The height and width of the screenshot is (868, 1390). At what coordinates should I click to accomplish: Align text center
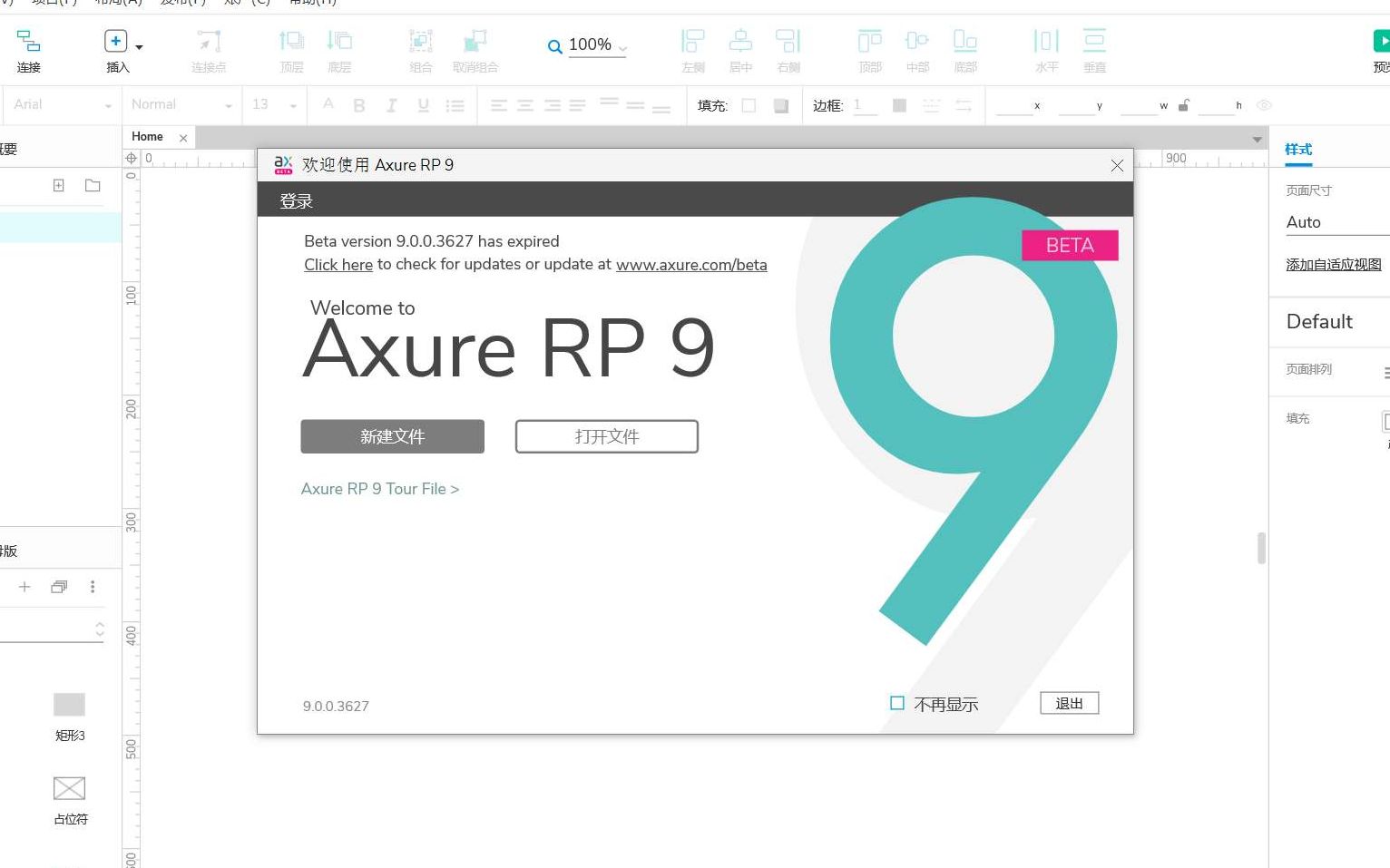click(525, 105)
